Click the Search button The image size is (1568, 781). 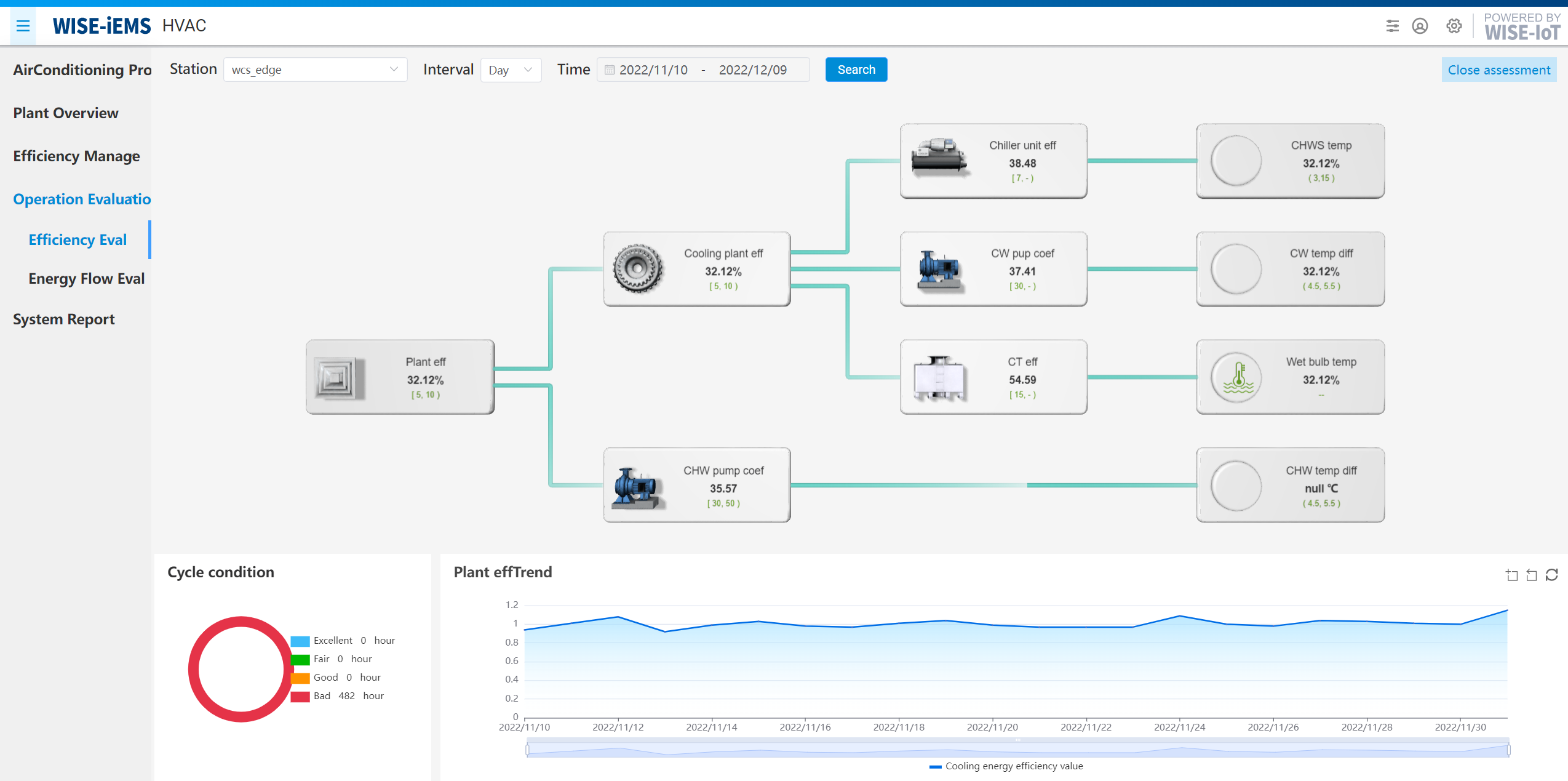tap(856, 70)
